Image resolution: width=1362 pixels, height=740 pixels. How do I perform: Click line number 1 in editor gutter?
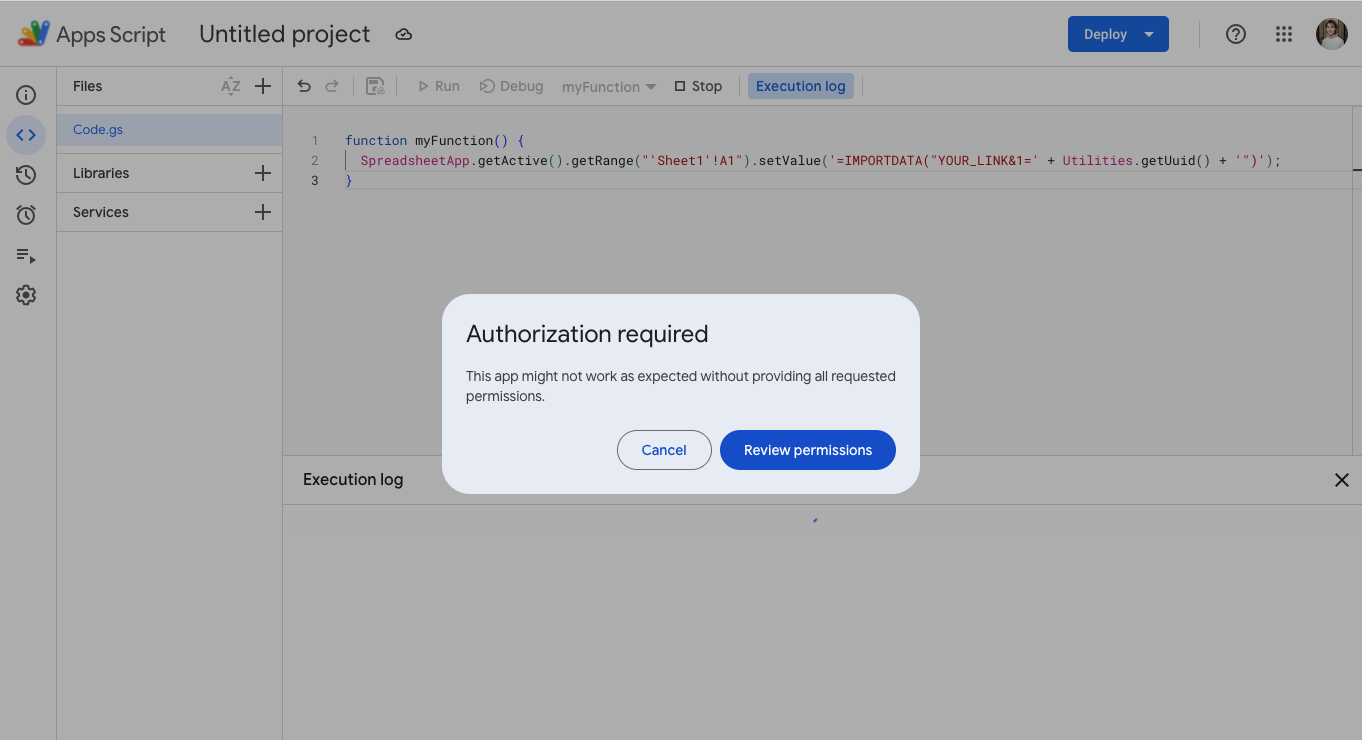(315, 141)
